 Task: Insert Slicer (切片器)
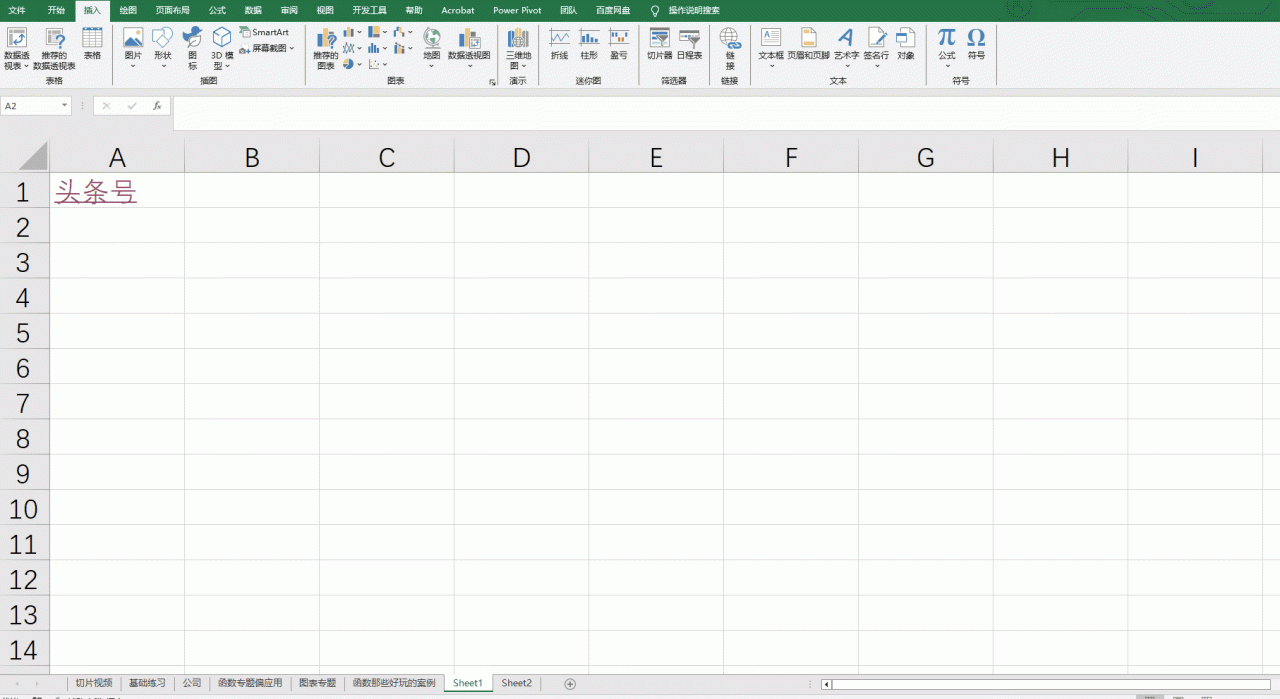point(660,45)
